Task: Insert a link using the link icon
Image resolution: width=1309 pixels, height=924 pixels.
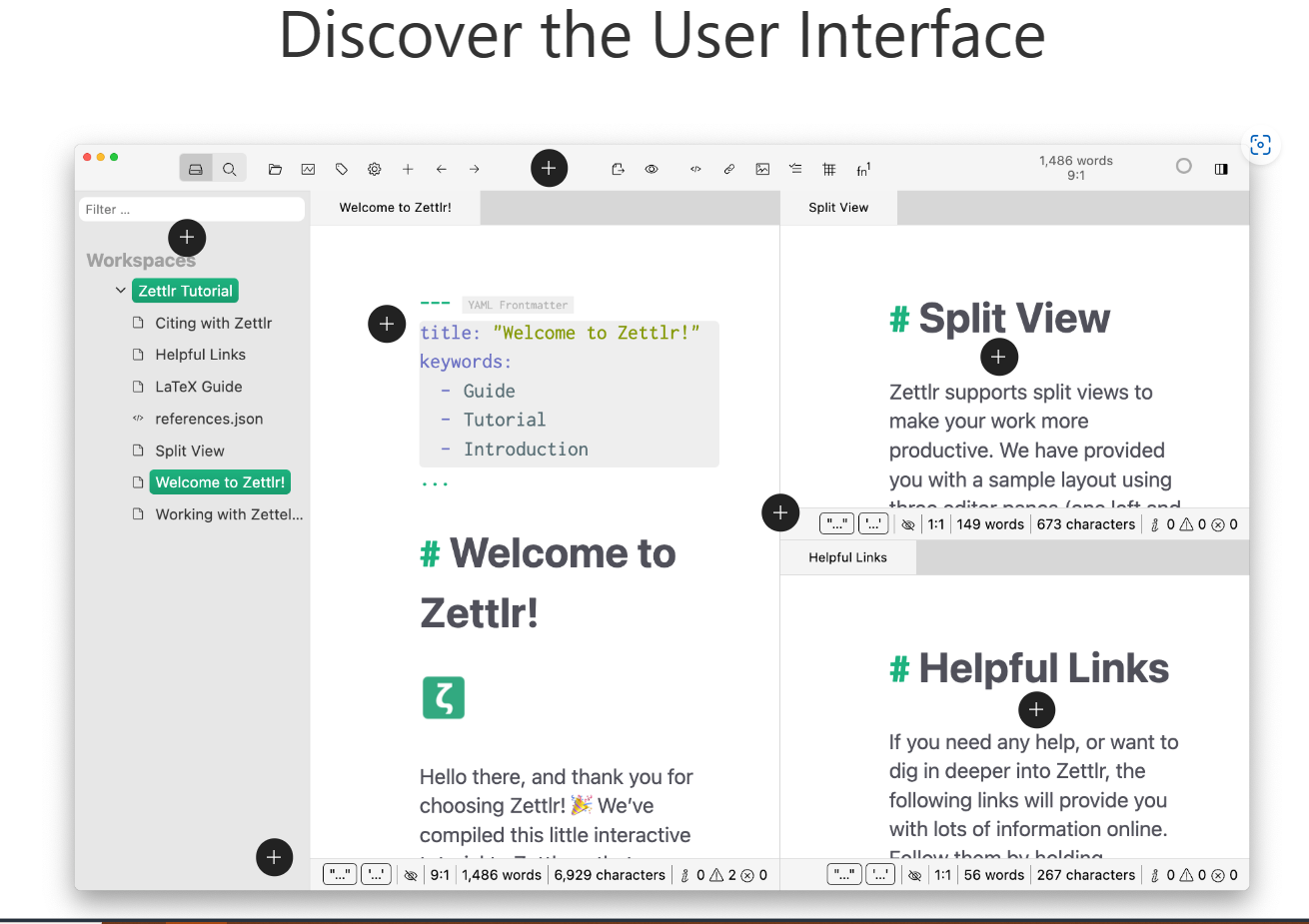Action: (x=729, y=170)
